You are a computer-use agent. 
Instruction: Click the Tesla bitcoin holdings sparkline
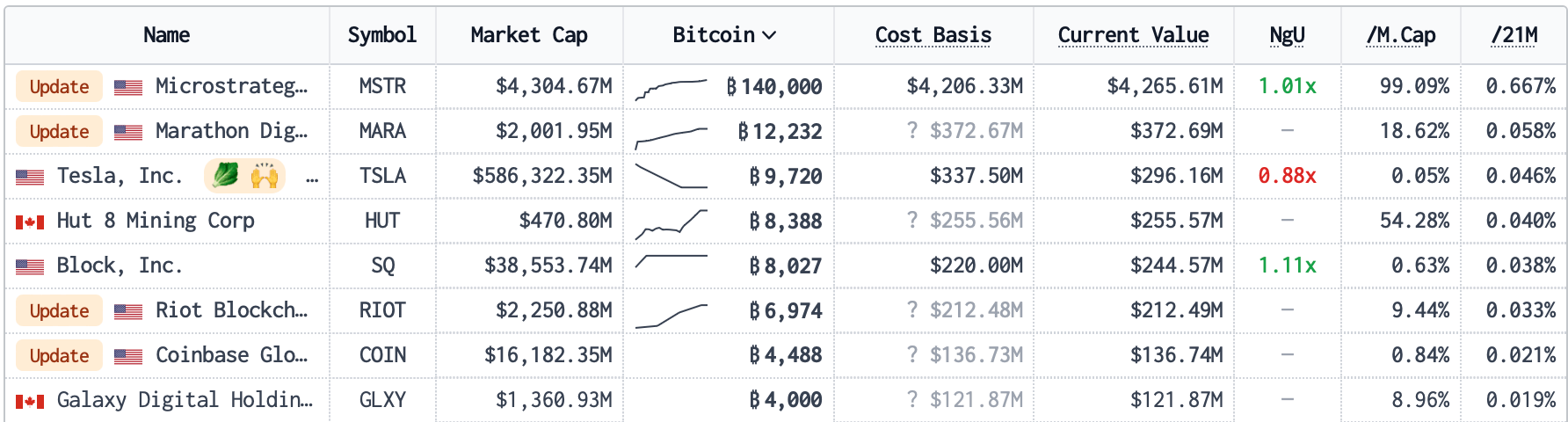coord(671,177)
